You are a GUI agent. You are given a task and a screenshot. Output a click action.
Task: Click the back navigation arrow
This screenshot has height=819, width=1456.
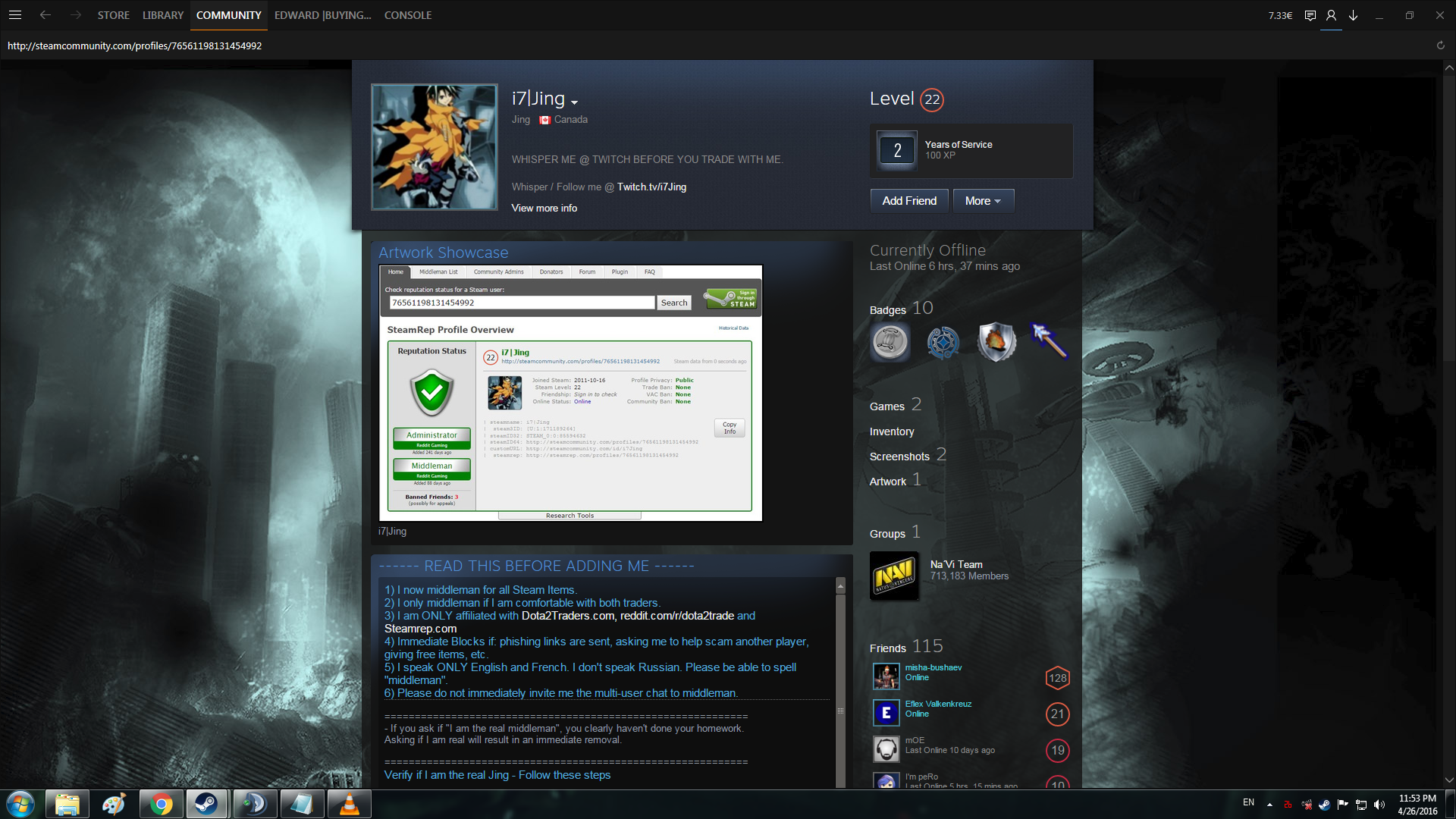coord(45,15)
